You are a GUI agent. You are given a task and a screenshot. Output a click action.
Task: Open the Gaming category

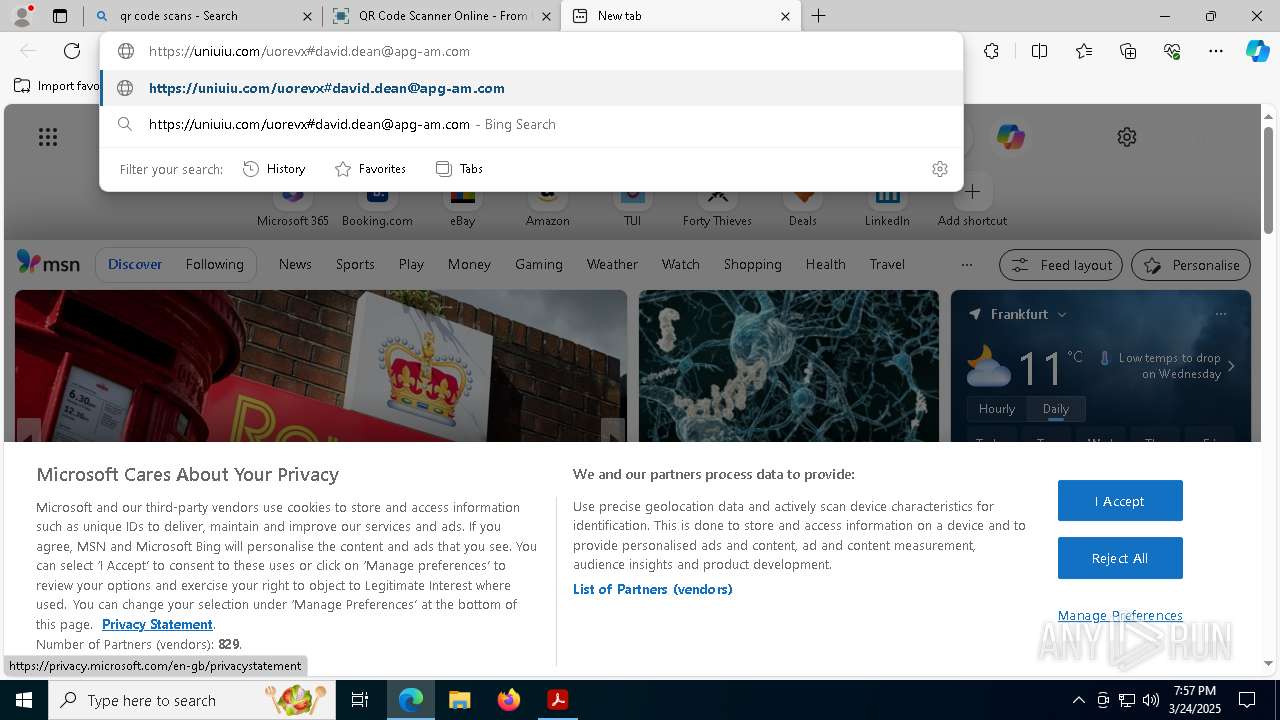pyautogui.click(x=538, y=264)
